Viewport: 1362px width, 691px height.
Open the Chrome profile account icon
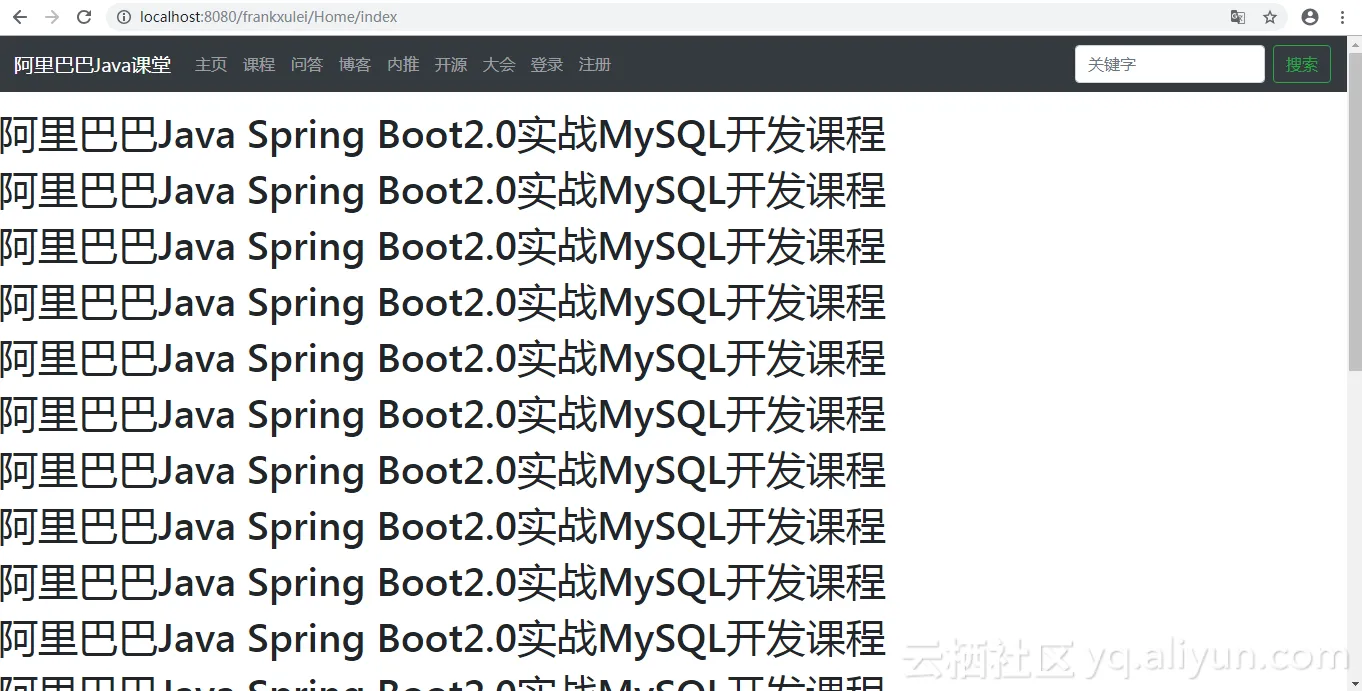1310,17
